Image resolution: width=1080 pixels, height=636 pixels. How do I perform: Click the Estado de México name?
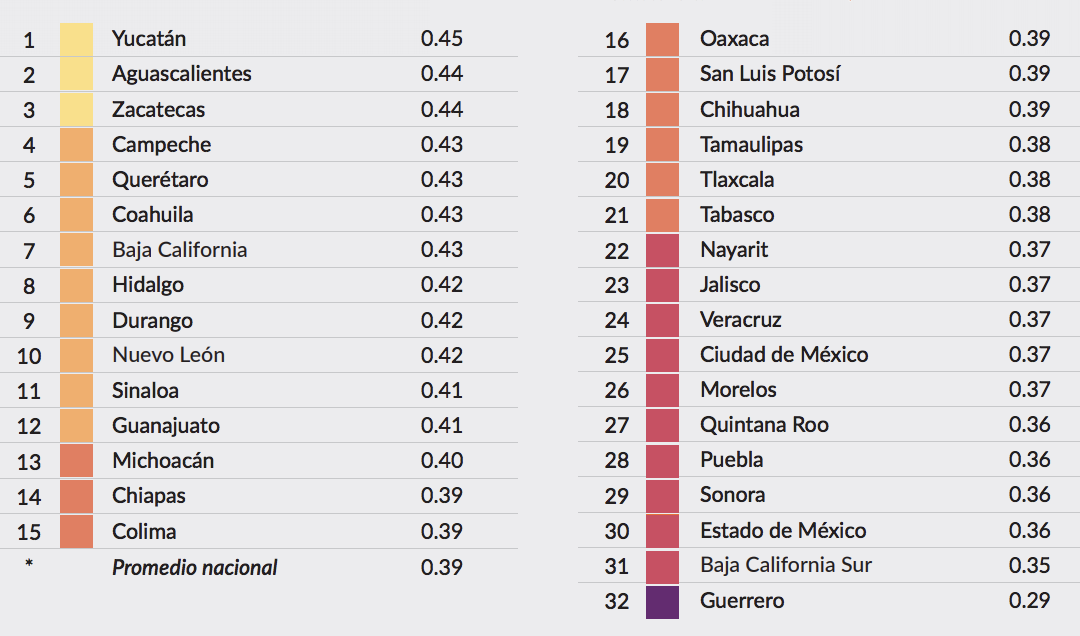tap(783, 531)
